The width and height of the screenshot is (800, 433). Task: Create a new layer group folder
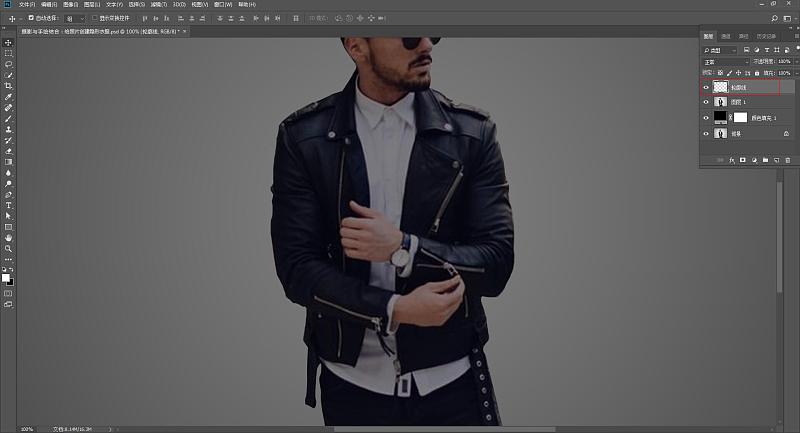[765, 160]
